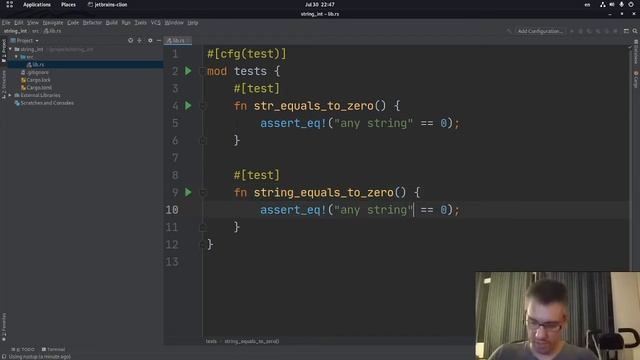
Task: Open the Database side tool window
Action: [636, 52]
